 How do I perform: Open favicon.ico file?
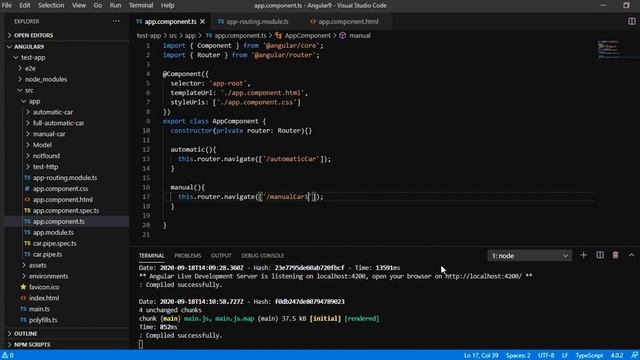click(x=44, y=287)
